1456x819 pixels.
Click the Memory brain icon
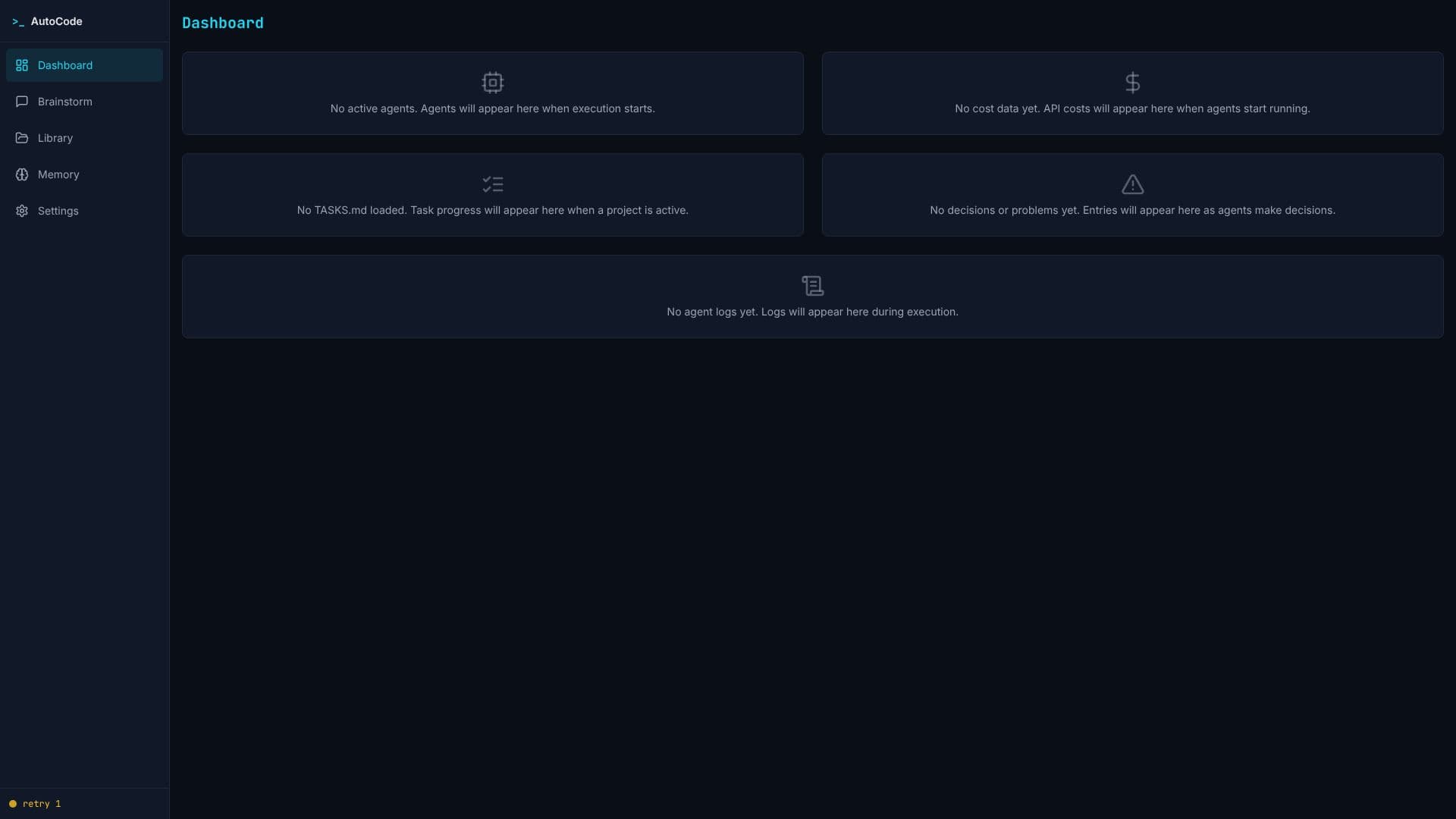coord(22,174)
